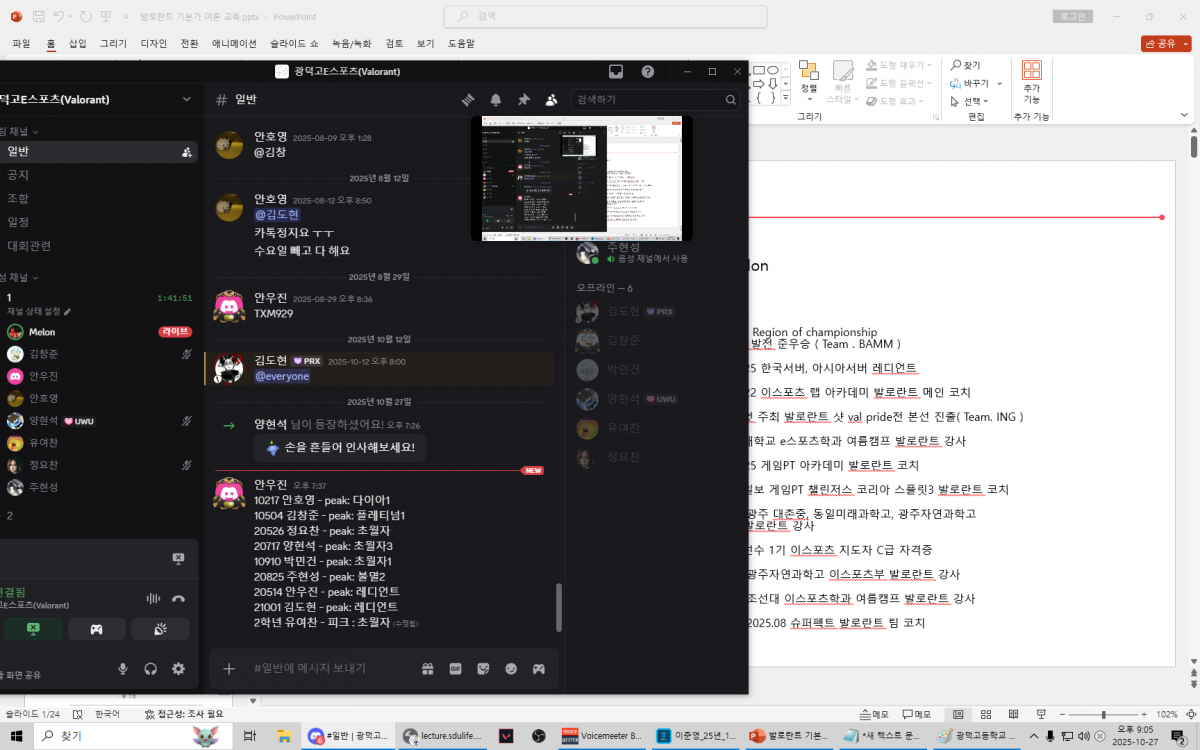This screenshot has width=1200, height=750.
Task: Click the soundboard button in voice panel
Action: pos(160,629)
